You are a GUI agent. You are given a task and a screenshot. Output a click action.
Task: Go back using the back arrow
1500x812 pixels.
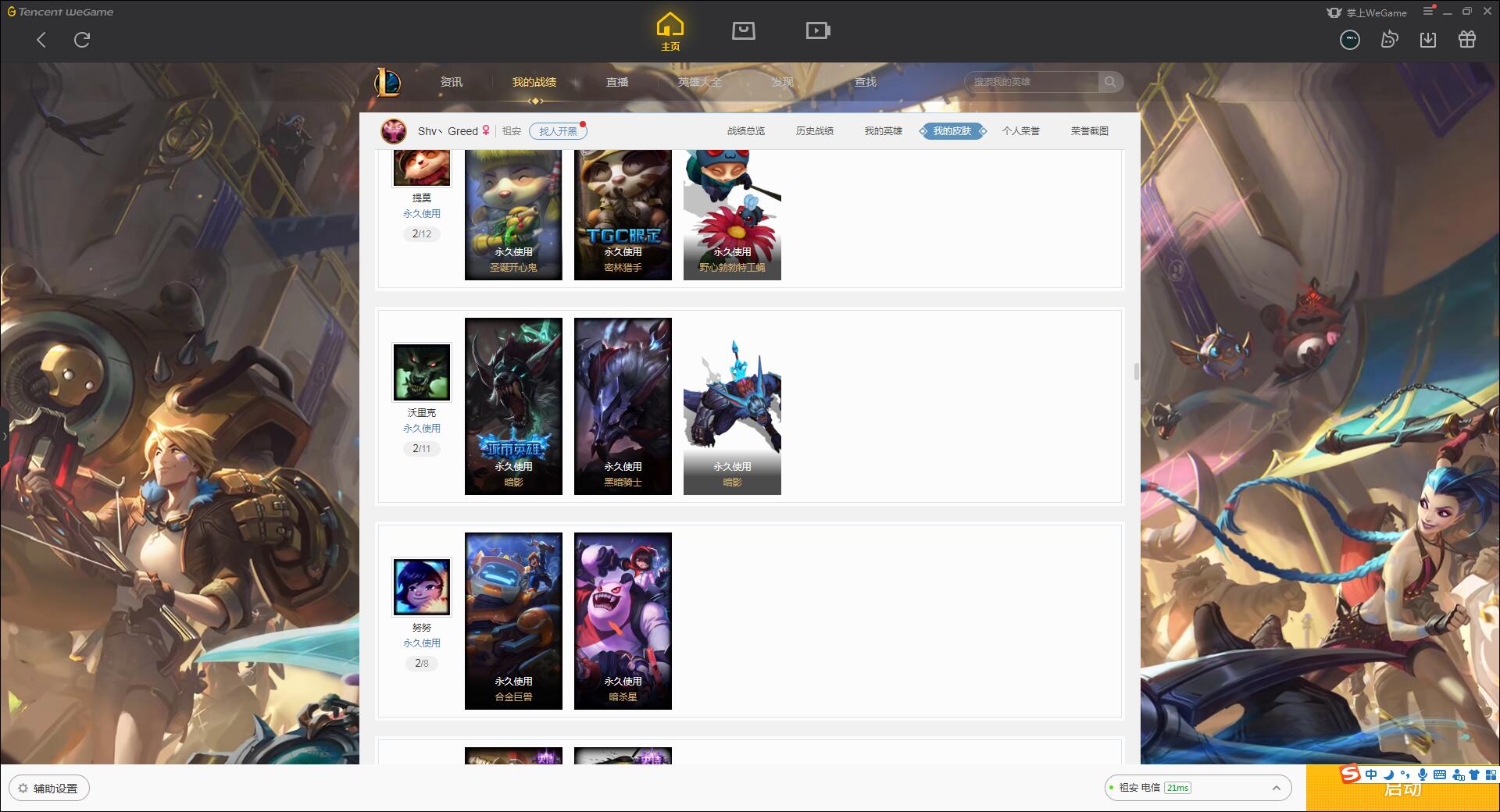pos(41,40)
